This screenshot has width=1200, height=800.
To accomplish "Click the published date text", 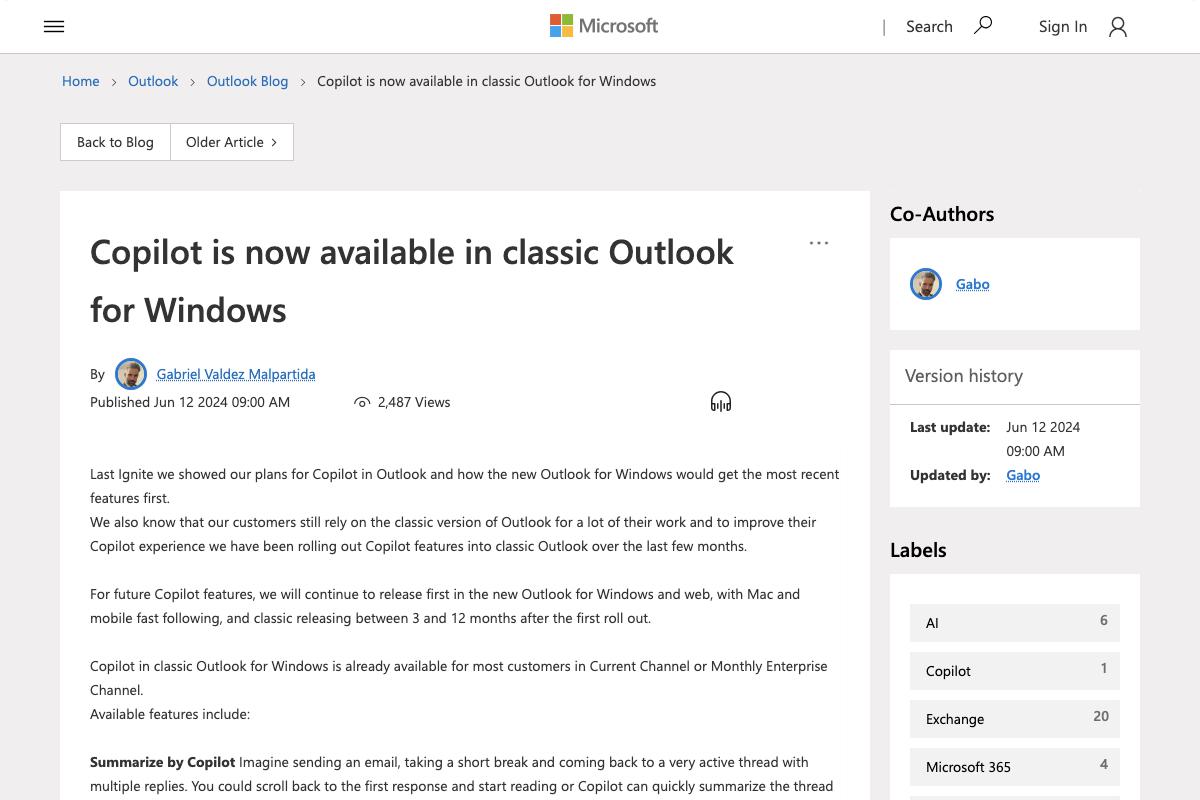I will click(190, 402).
